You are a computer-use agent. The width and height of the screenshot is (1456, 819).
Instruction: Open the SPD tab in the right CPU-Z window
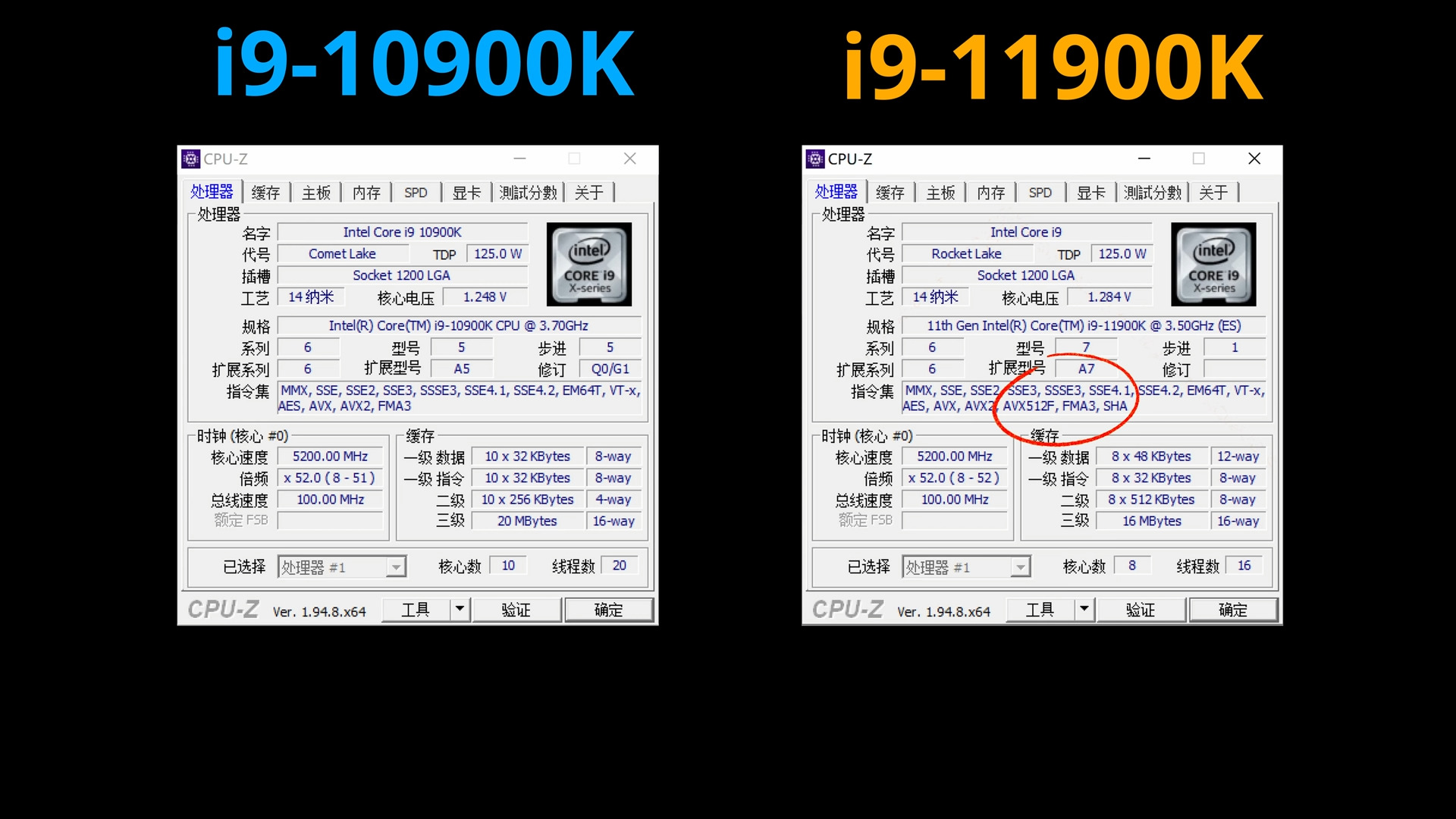pos(1040,193)
